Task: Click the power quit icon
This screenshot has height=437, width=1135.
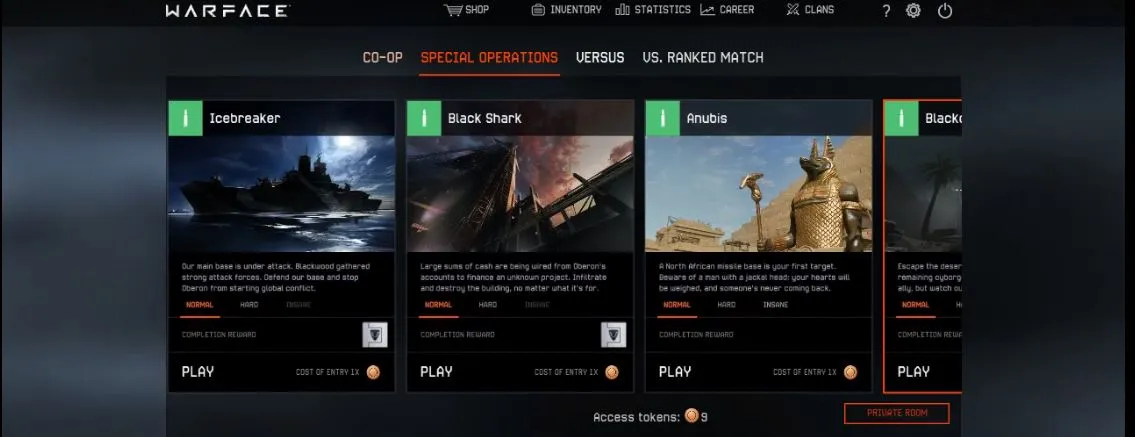Action: click(945, 11)
